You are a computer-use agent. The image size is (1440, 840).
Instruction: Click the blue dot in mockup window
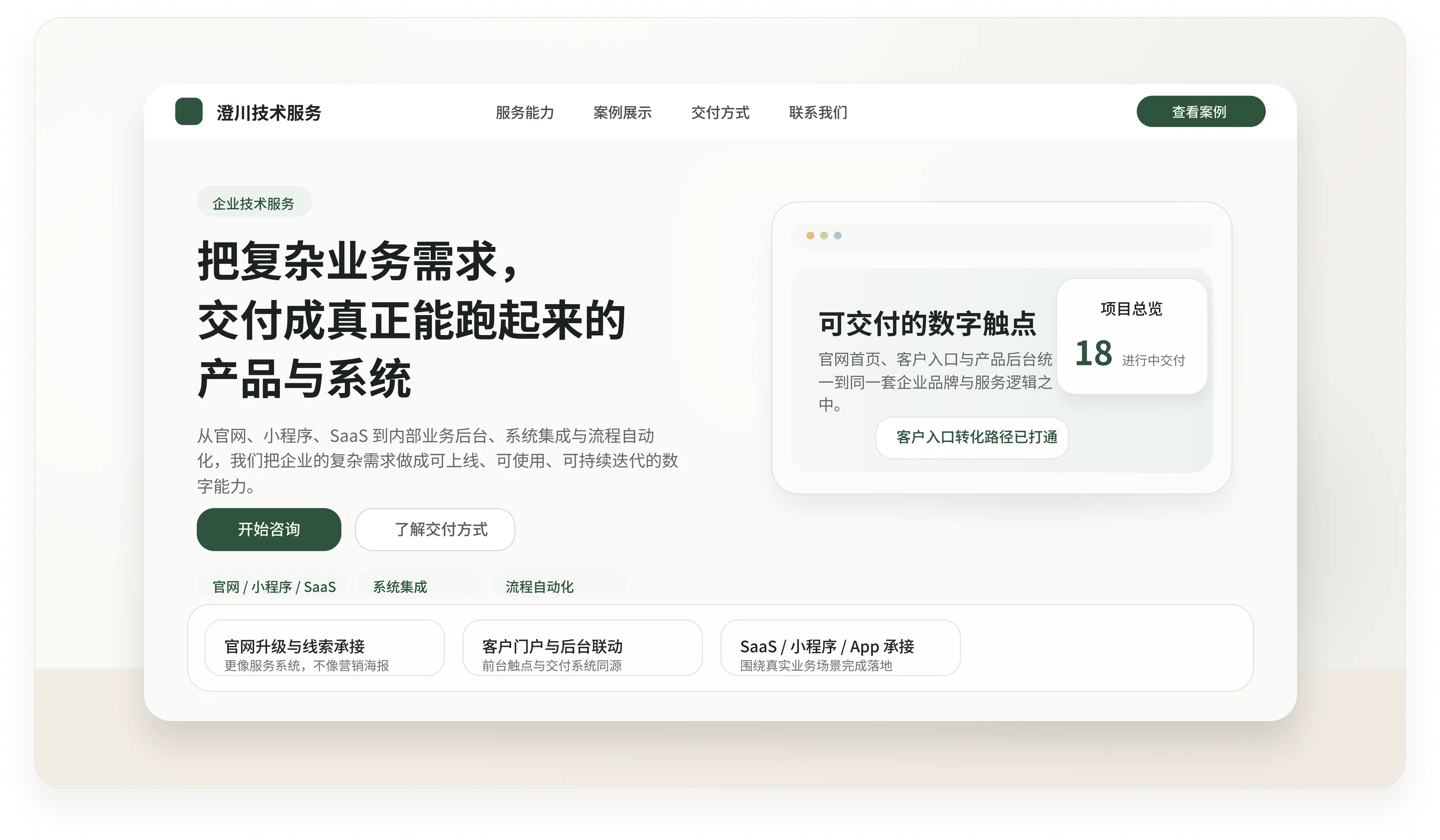click(x=837, y=235)
